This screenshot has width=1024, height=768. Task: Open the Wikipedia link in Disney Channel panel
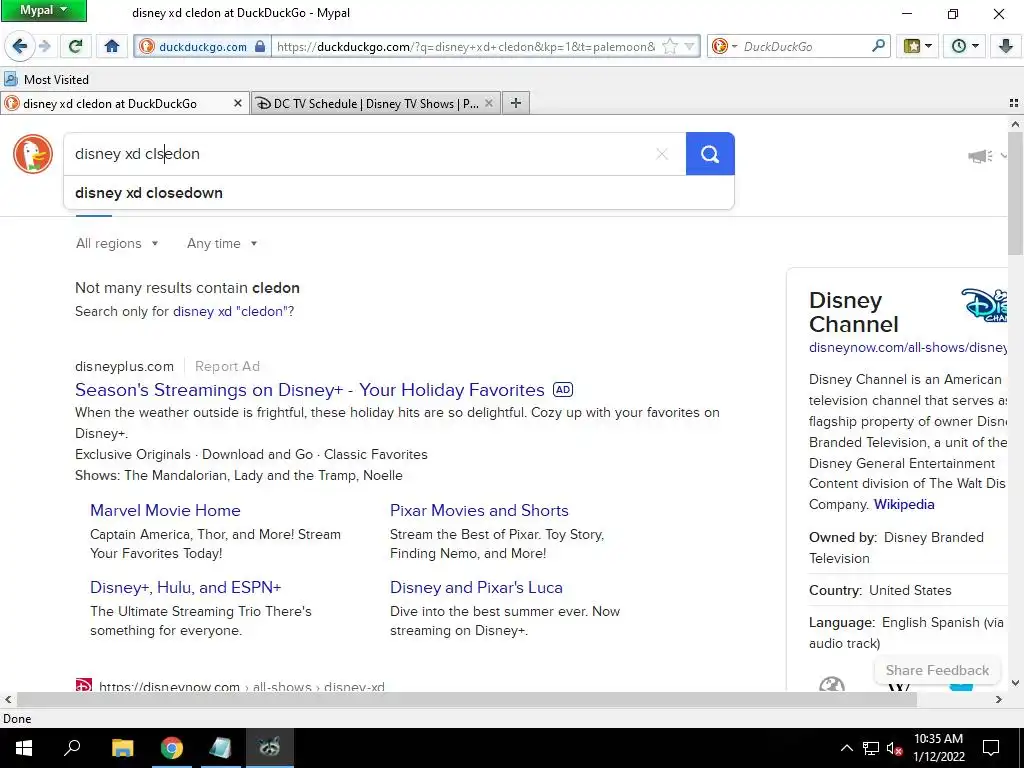904,504
